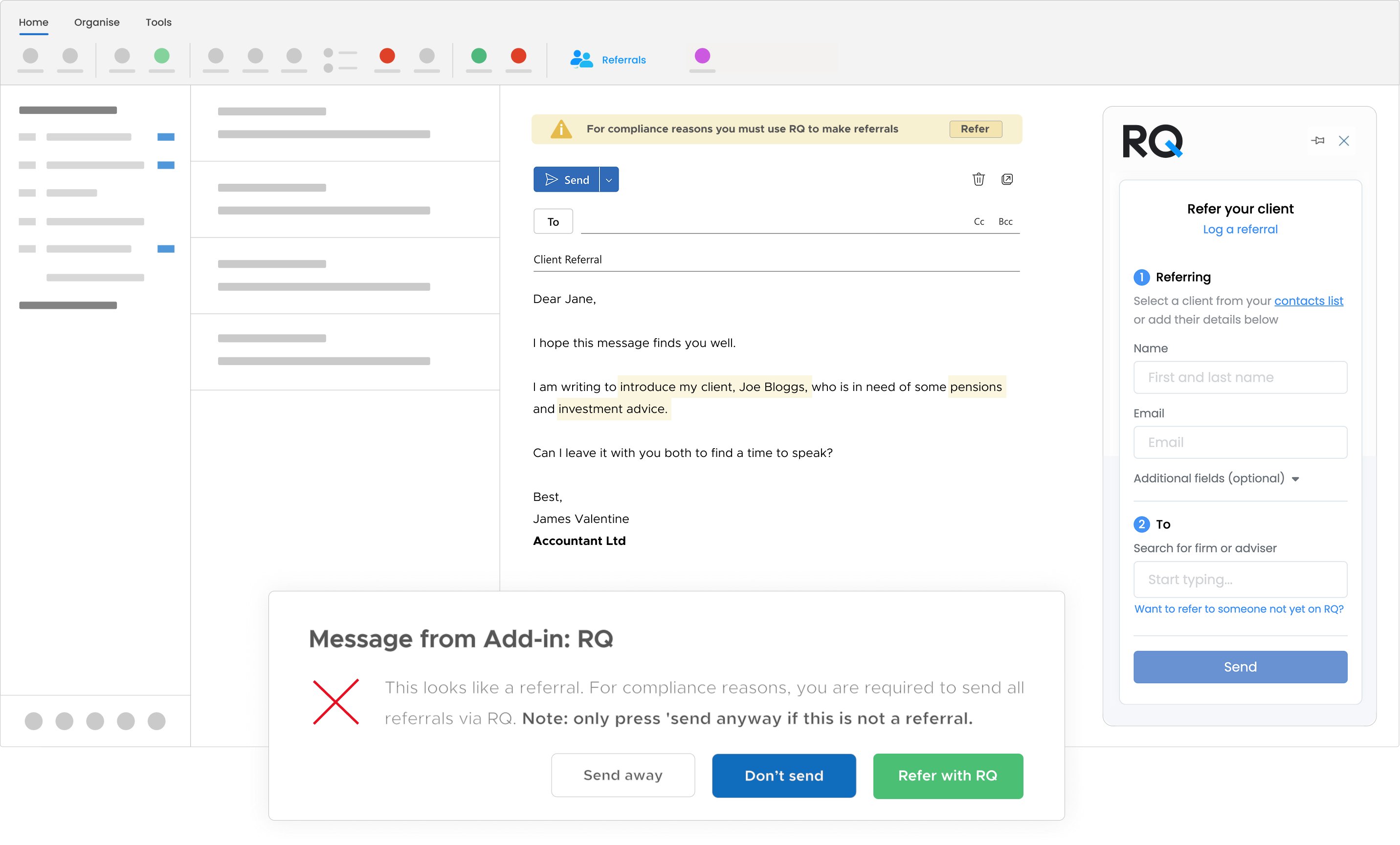Click the 'Dear Jane,' greeting line

click(x=564, y=299)
